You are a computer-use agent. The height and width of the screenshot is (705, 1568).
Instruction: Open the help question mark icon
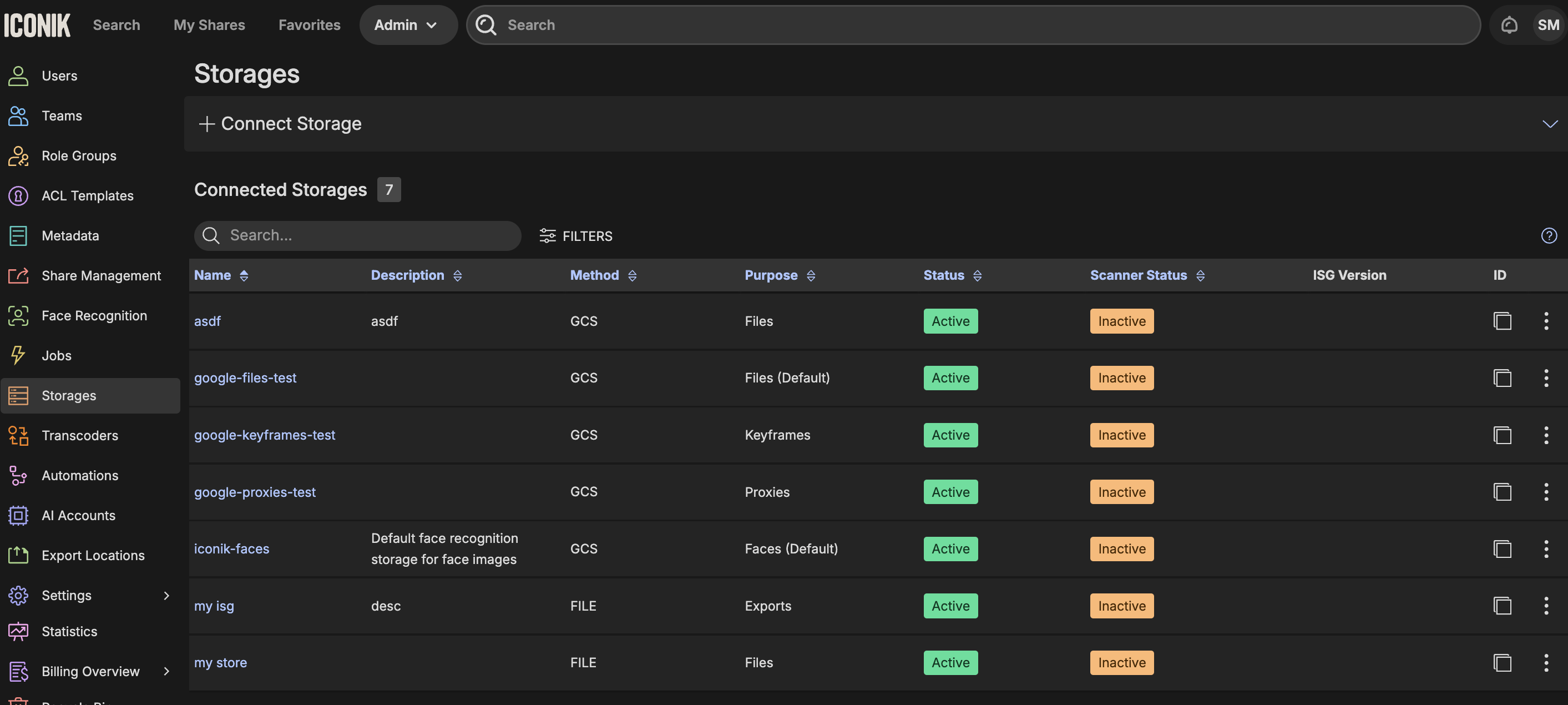click(x=1549, y=235)
